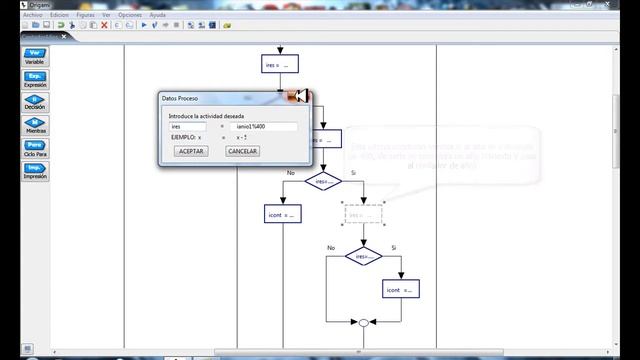Click the dark blue grid toolbar icon
Viewport: 640px width, 360px height.
212,25
